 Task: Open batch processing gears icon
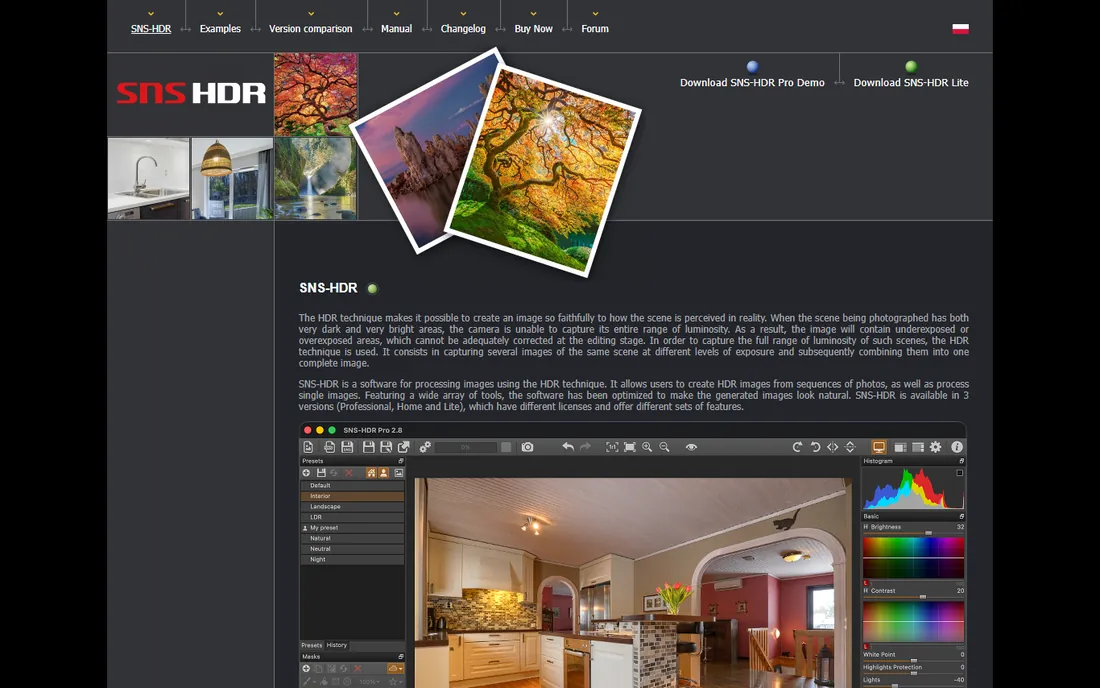click(x=425, y=447)
